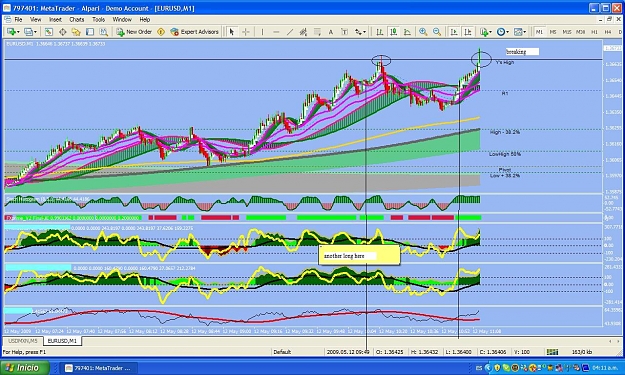Open the Help menu
Screen dimensions: 625x375
coord(145,20)
